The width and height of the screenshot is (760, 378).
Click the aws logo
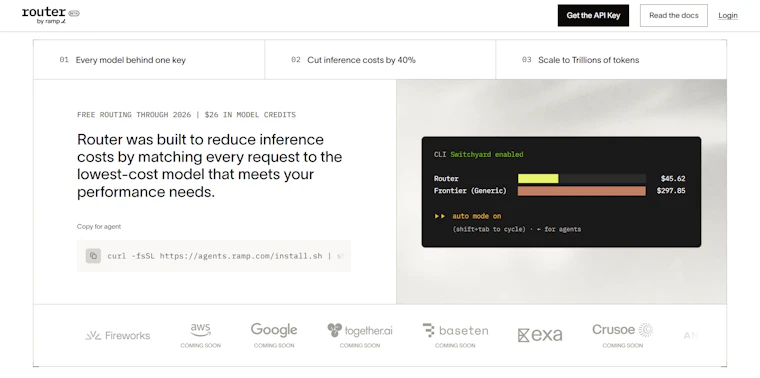pos(200,330)
